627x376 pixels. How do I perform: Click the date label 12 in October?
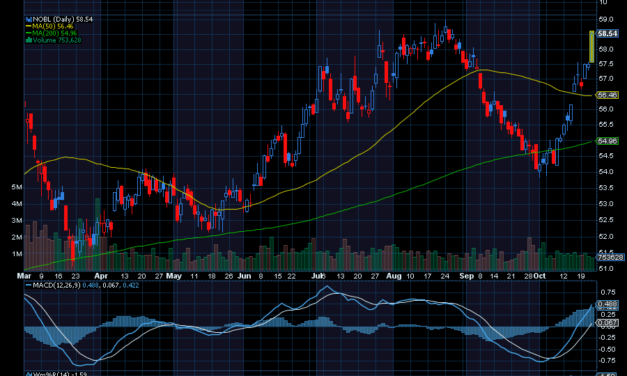click(x=564, y=276)
